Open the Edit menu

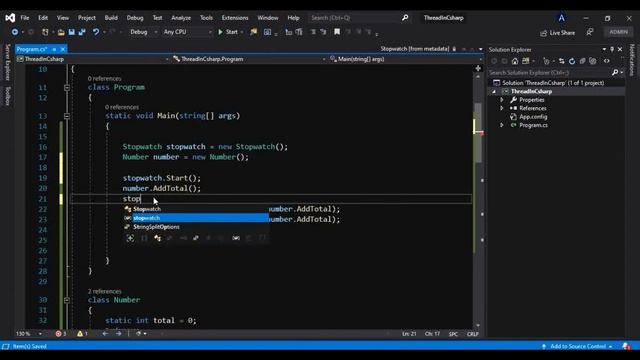click(43, 18)
